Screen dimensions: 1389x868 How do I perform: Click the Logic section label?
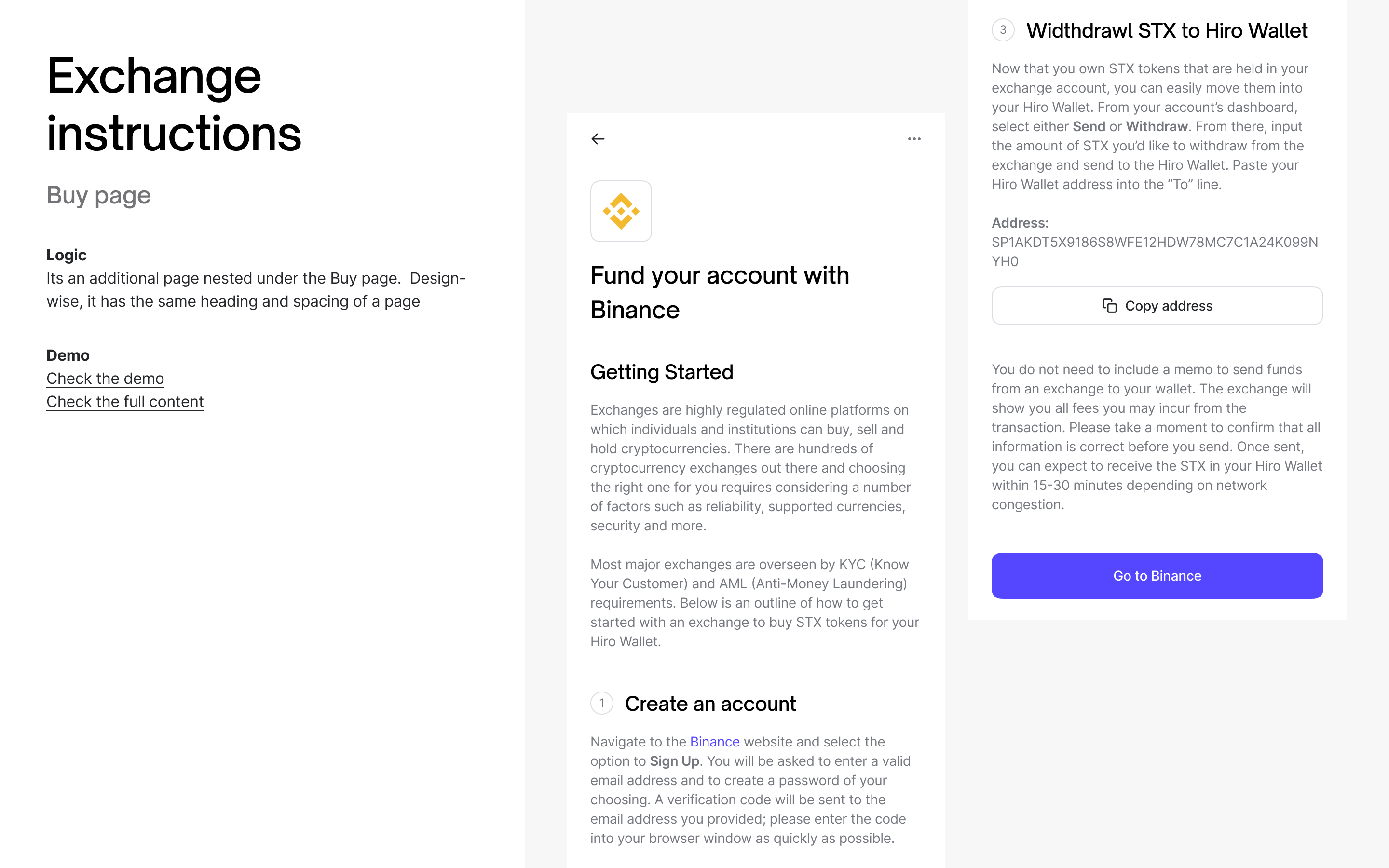[66, 255]
